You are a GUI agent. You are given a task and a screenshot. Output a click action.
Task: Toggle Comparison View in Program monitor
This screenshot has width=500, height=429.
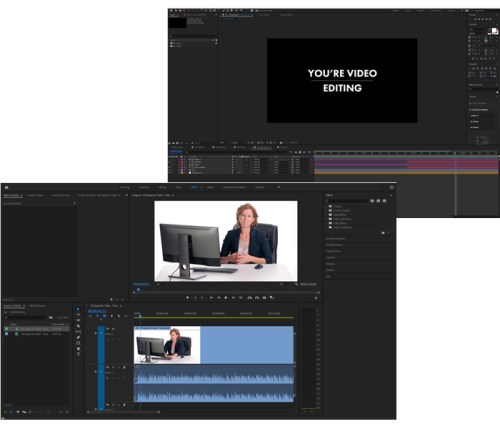272,297
